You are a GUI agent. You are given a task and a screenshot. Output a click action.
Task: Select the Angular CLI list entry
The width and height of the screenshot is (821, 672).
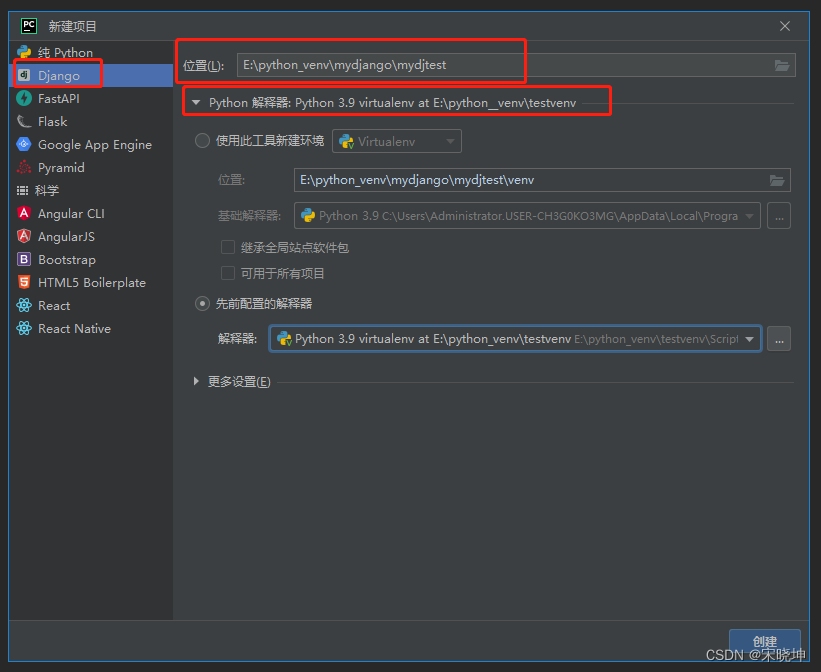point(91,214)
